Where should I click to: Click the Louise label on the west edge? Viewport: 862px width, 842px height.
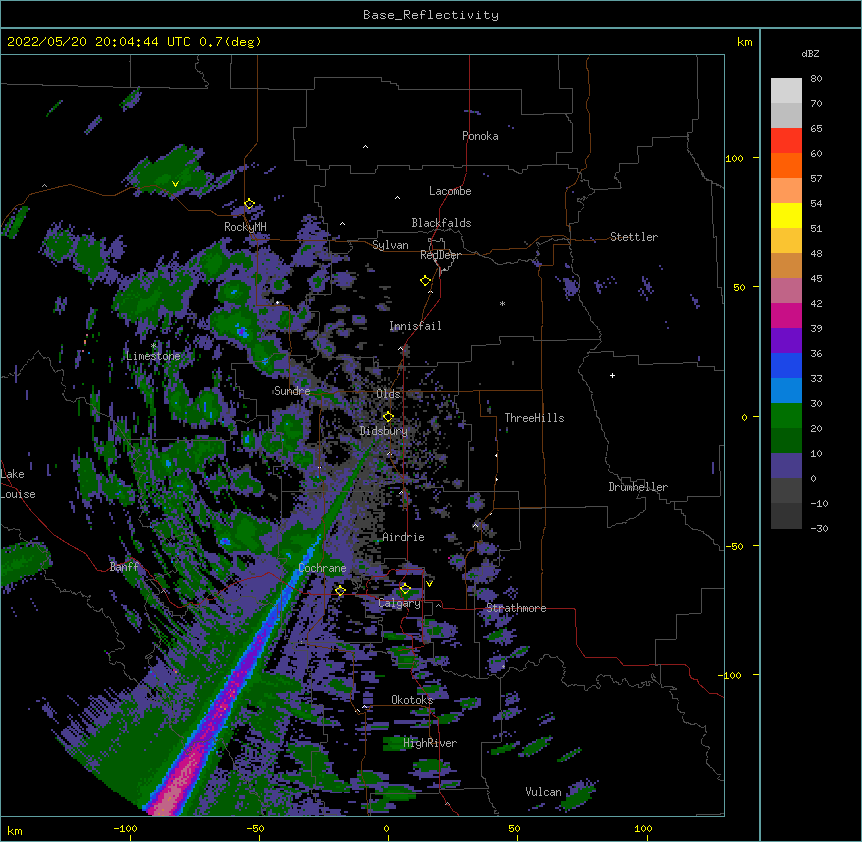18,494
